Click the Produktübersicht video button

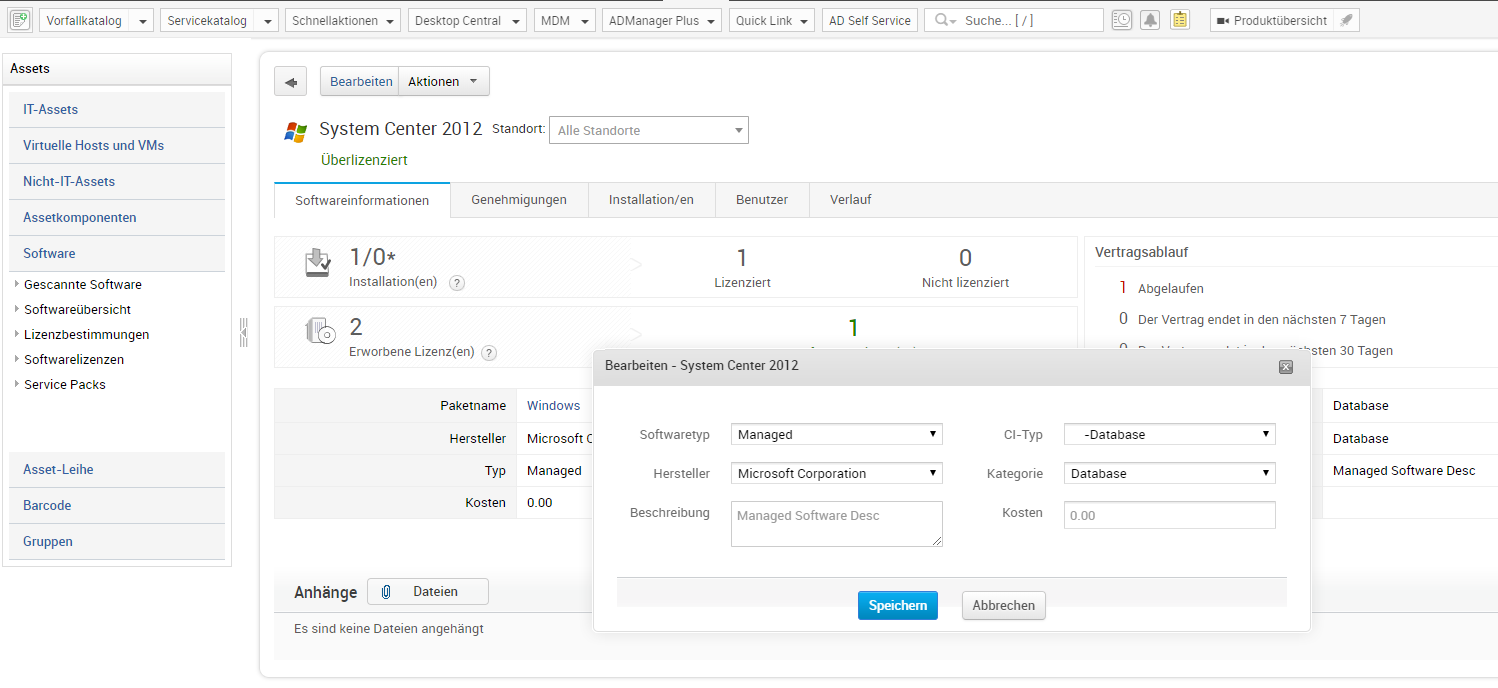1271,21
